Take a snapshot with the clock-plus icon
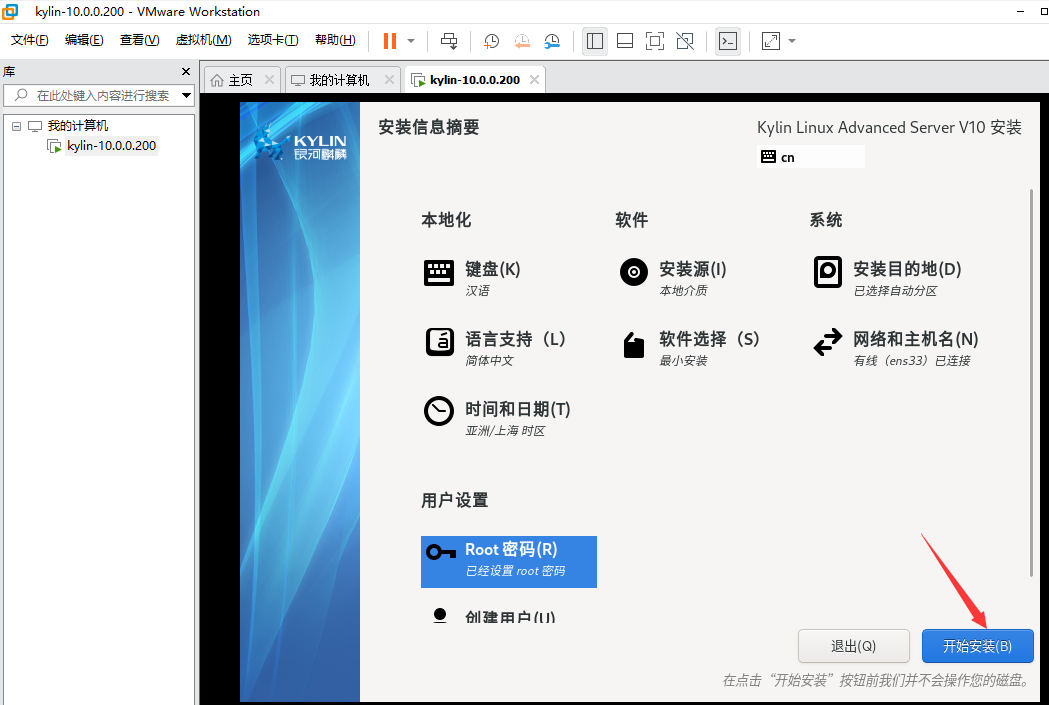 pyautogui.click(x=491, y=41)
